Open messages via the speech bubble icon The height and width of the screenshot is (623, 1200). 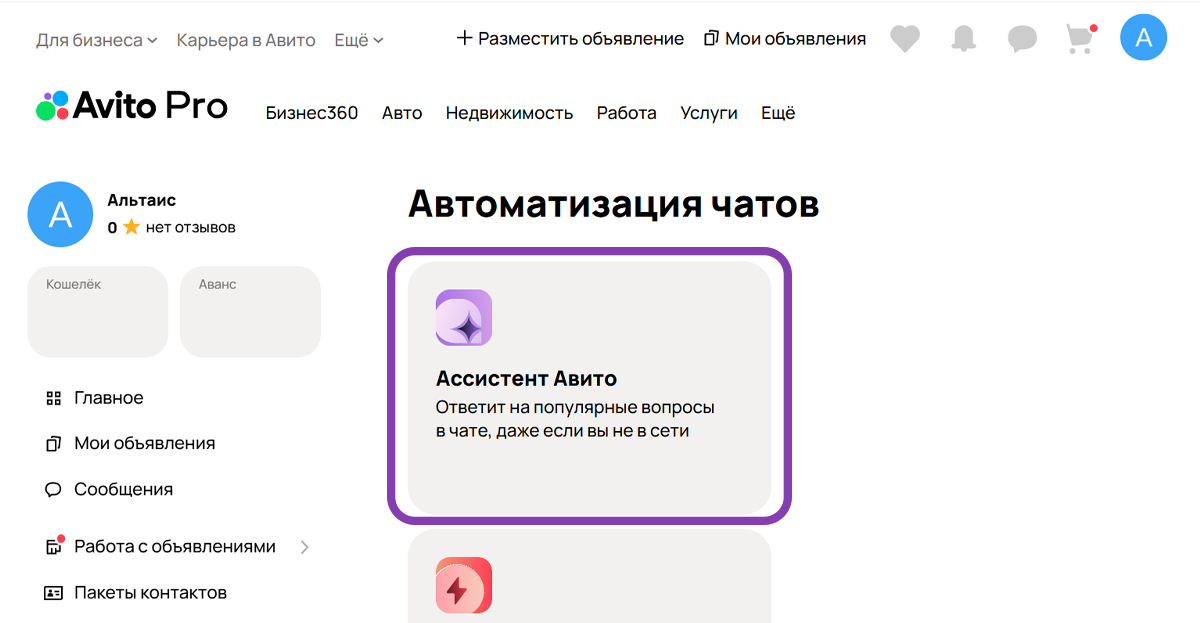[1021, 37]
